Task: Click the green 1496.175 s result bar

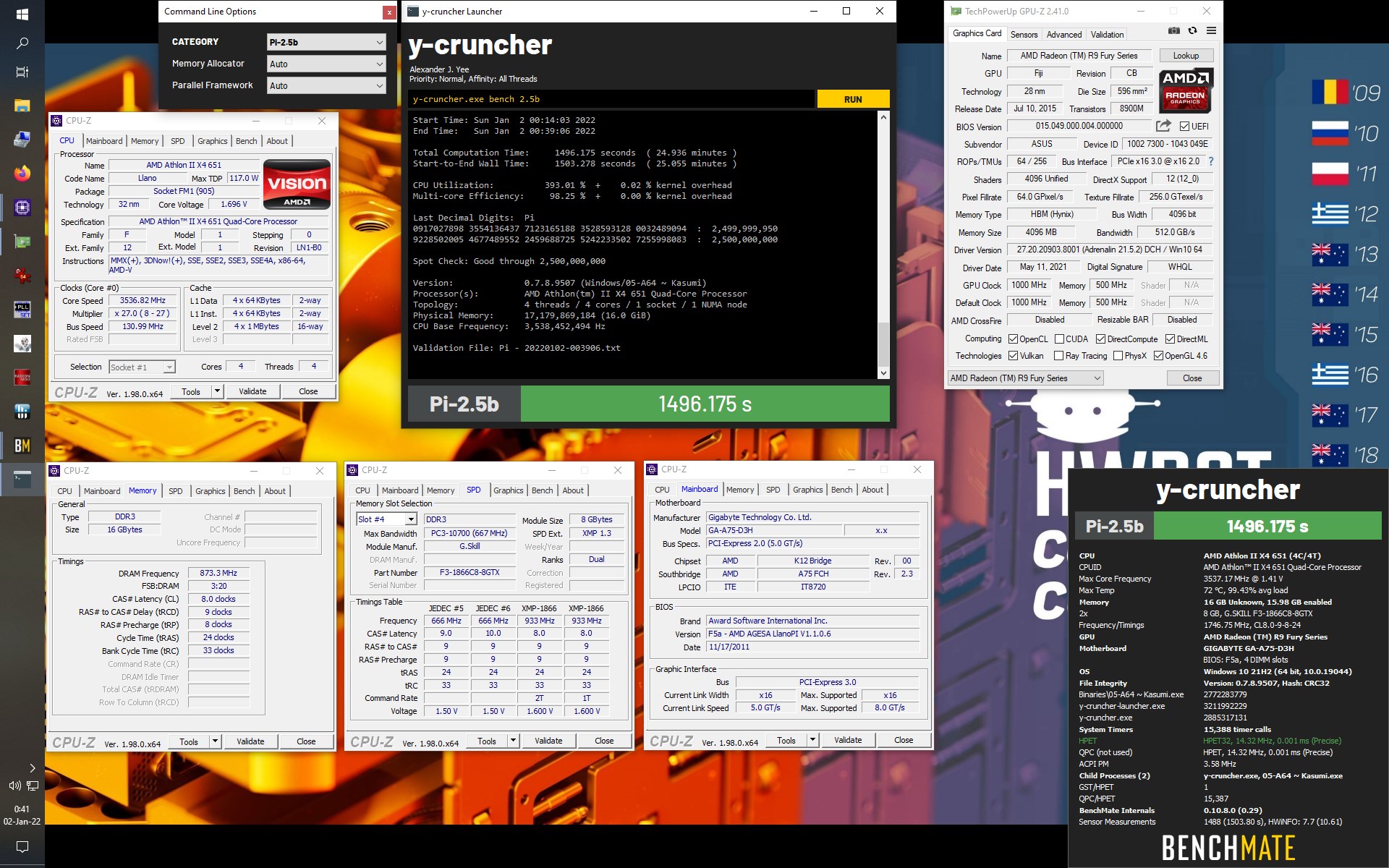Action: pyautogui.click(x=705, y=404)
